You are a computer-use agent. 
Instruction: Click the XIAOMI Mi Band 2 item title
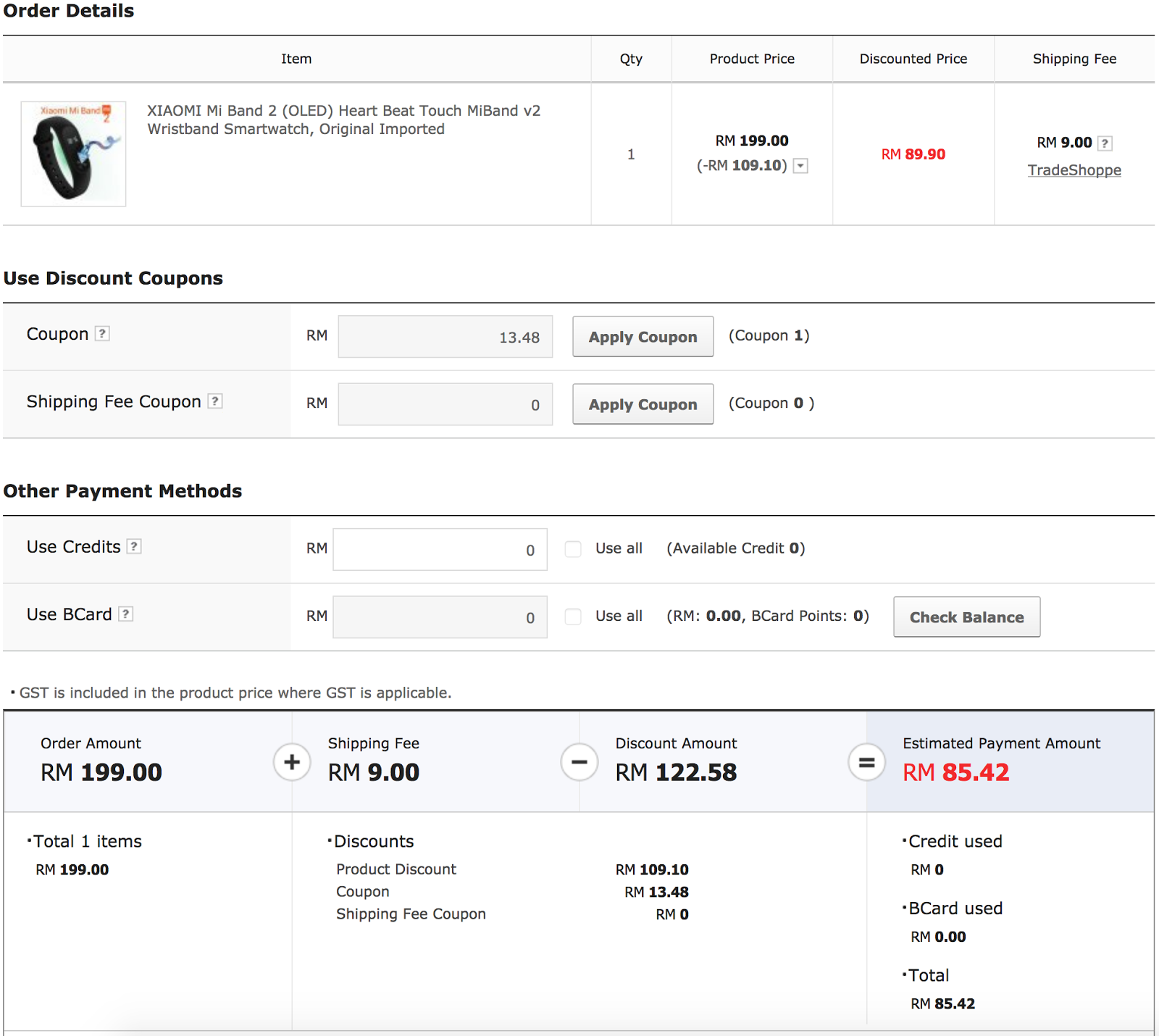[344, 120]
